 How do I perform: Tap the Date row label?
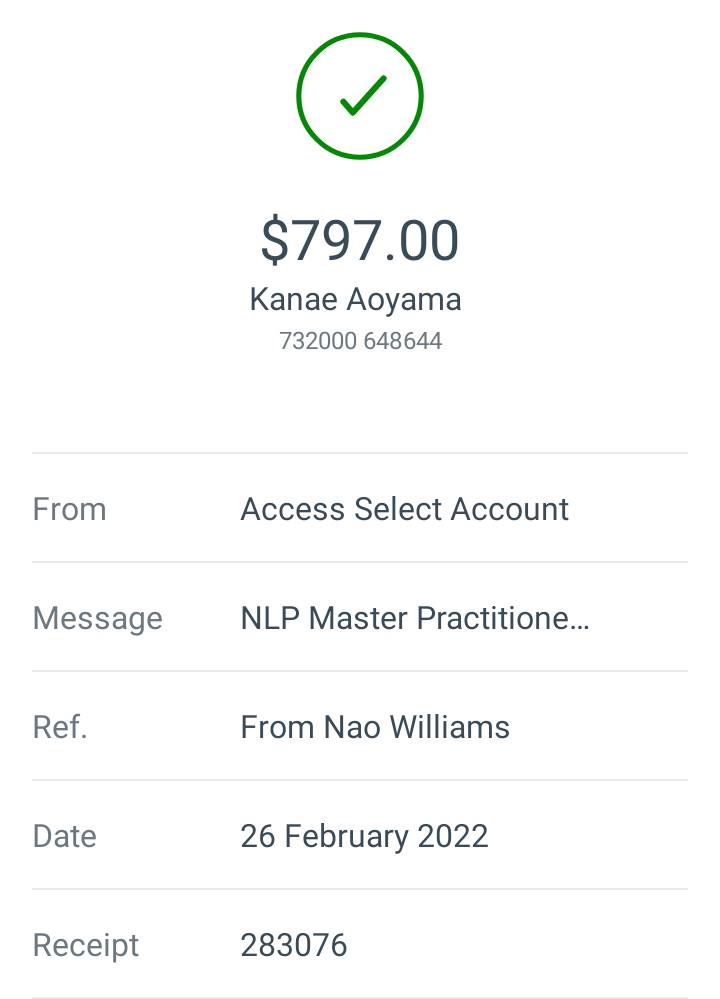coord(64,836)
